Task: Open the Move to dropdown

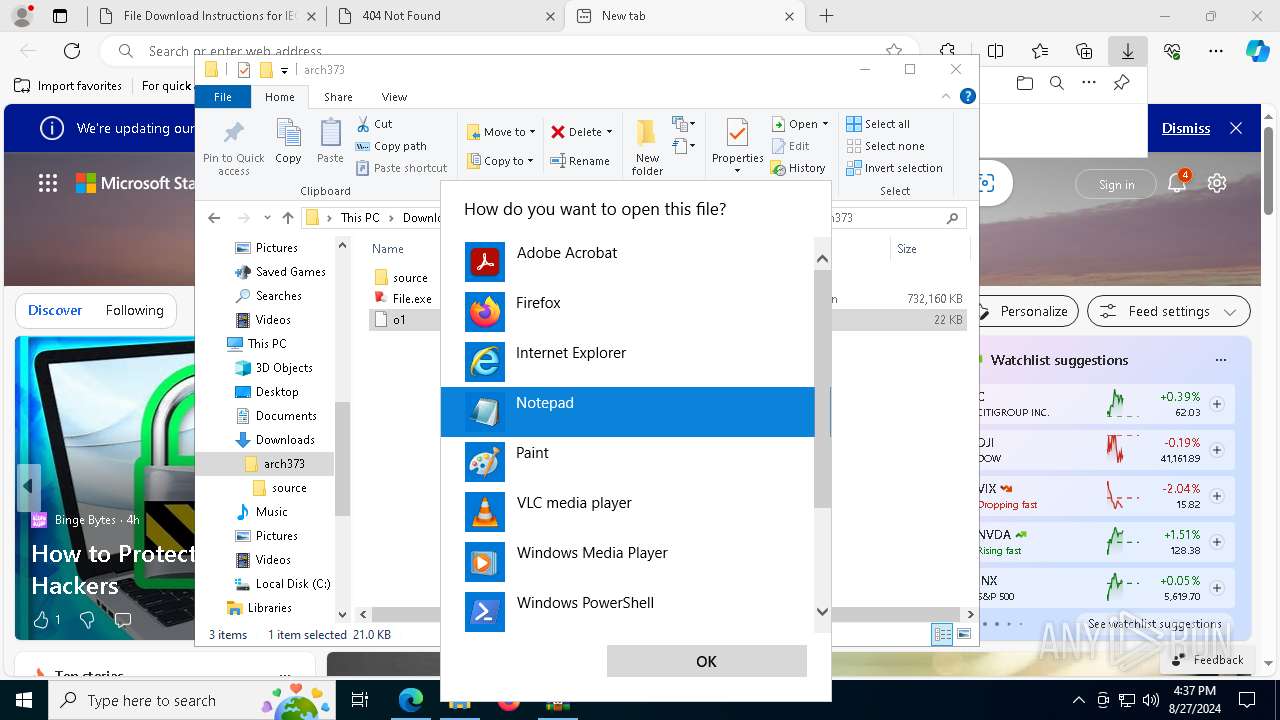Action: pyautogui.click(x=501, y=132)
